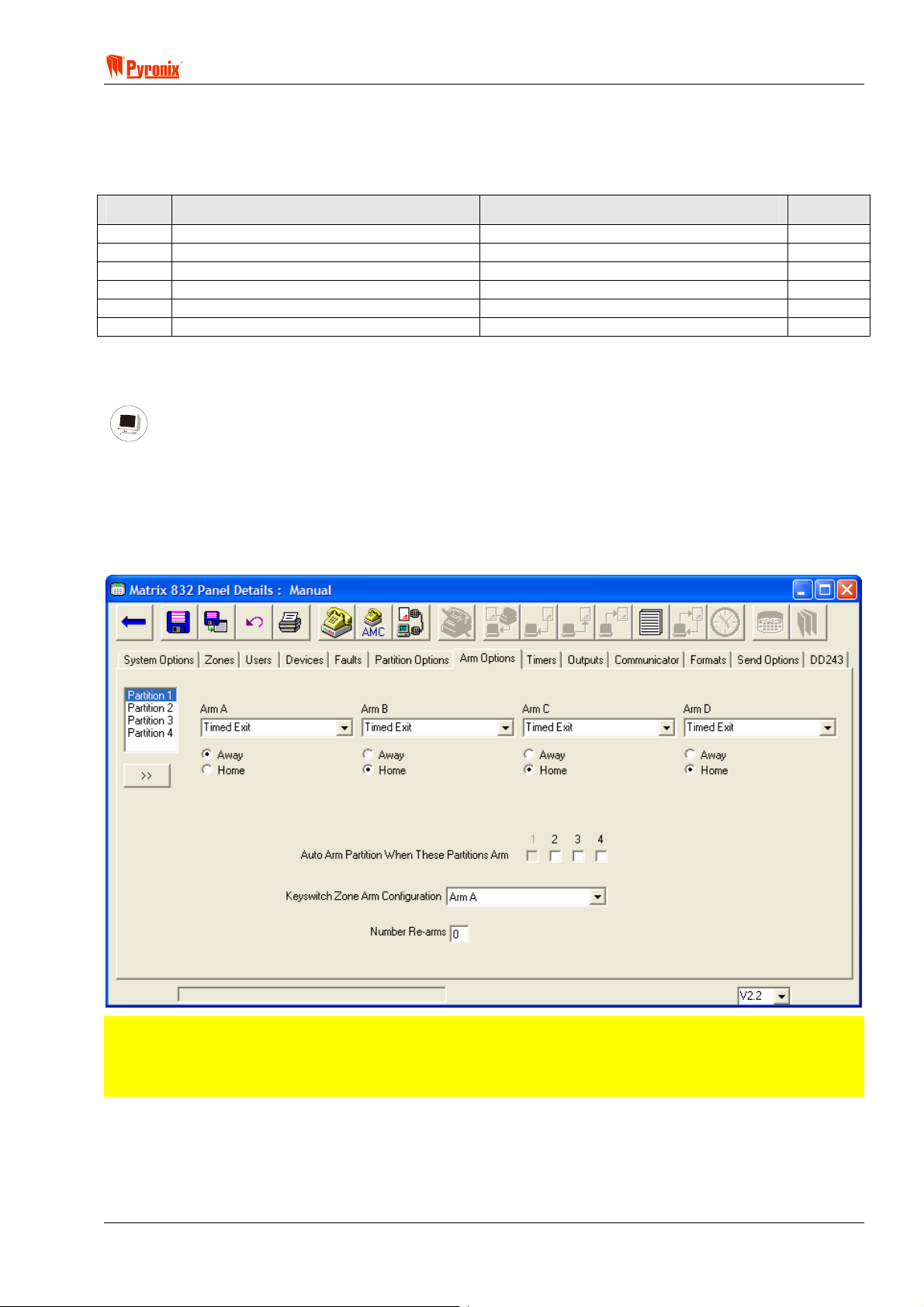Click the yellow telephone dial icon

click(337, 622)
